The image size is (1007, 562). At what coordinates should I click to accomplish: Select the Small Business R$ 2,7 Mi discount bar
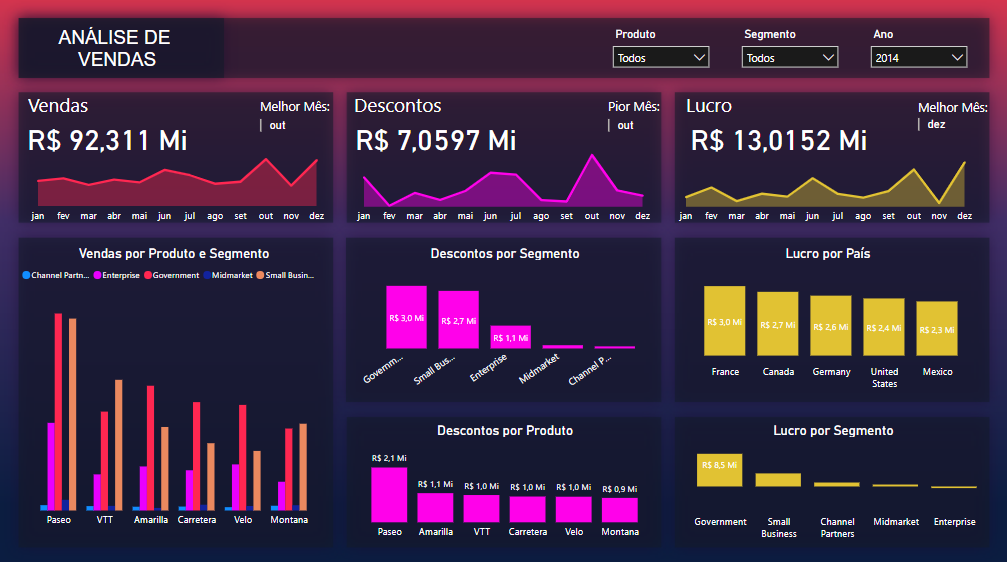[x=459, y=320]
